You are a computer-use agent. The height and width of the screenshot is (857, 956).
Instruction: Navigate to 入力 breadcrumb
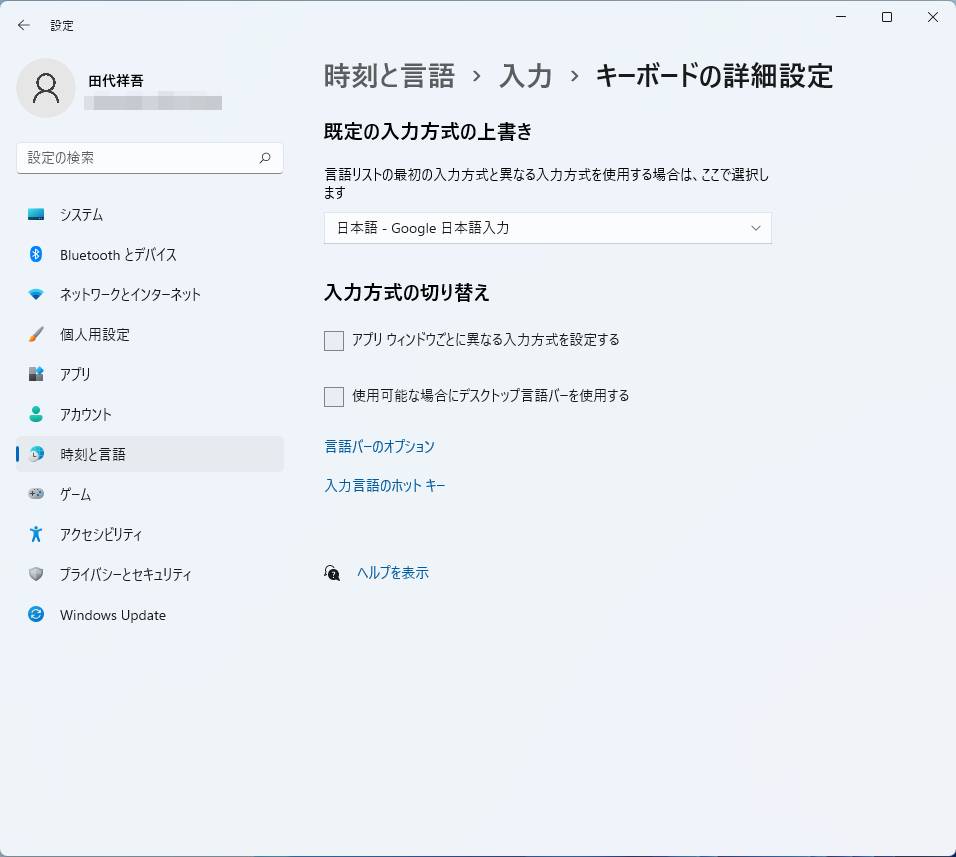(526, 76)
